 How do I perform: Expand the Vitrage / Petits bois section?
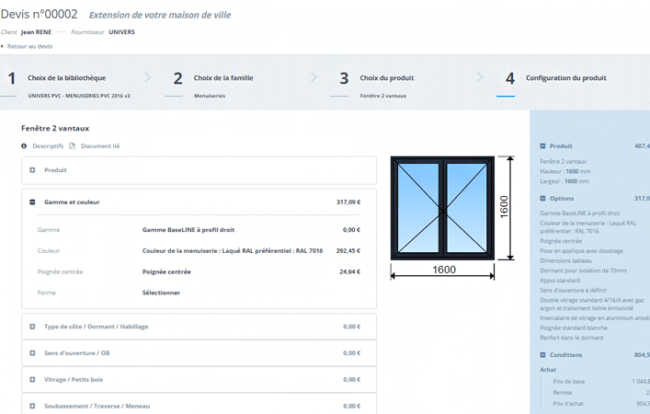coord(33,380)
